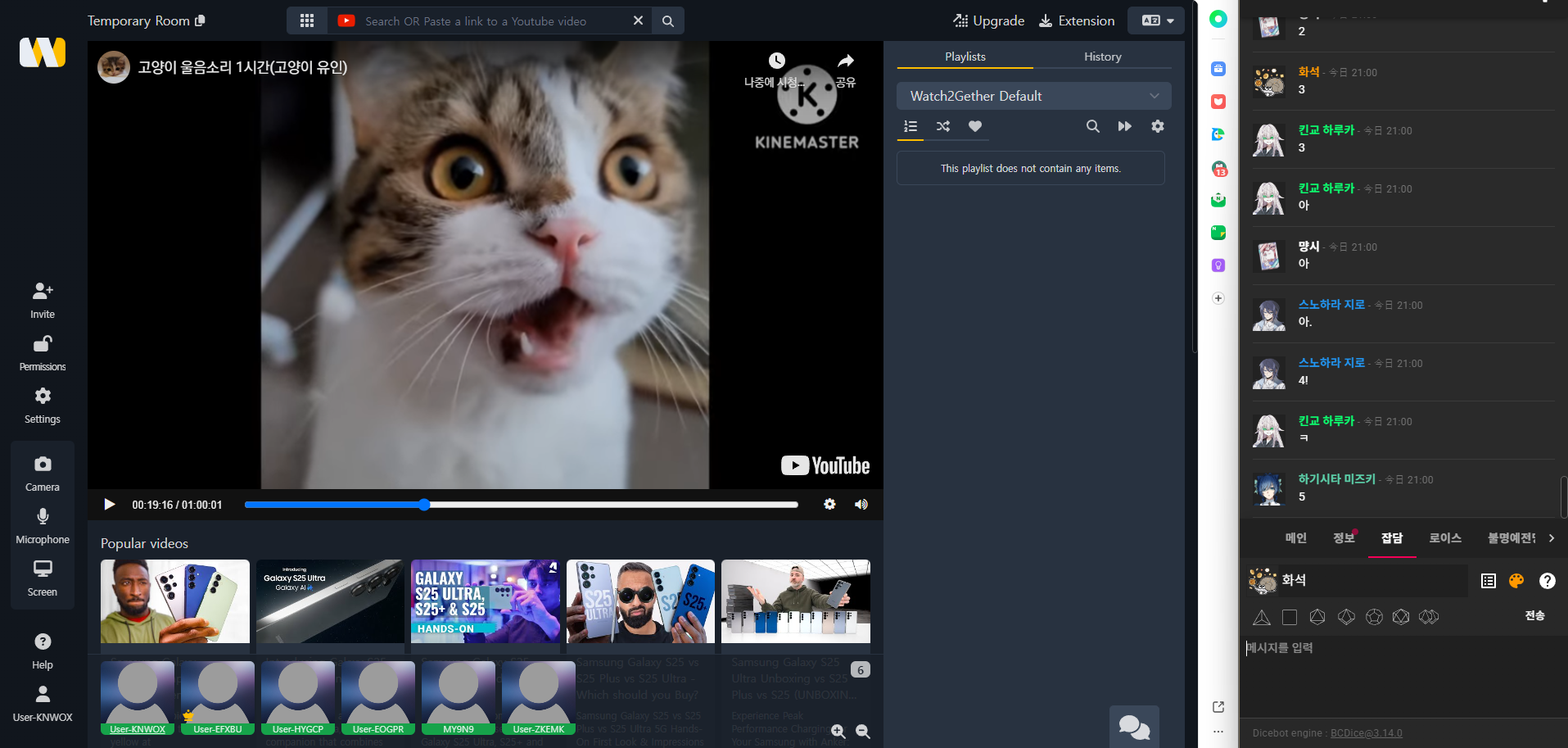1568x748 pixels.
Task: Expand more chat tabs with right chevron
Action: [x=1551, y=538]
